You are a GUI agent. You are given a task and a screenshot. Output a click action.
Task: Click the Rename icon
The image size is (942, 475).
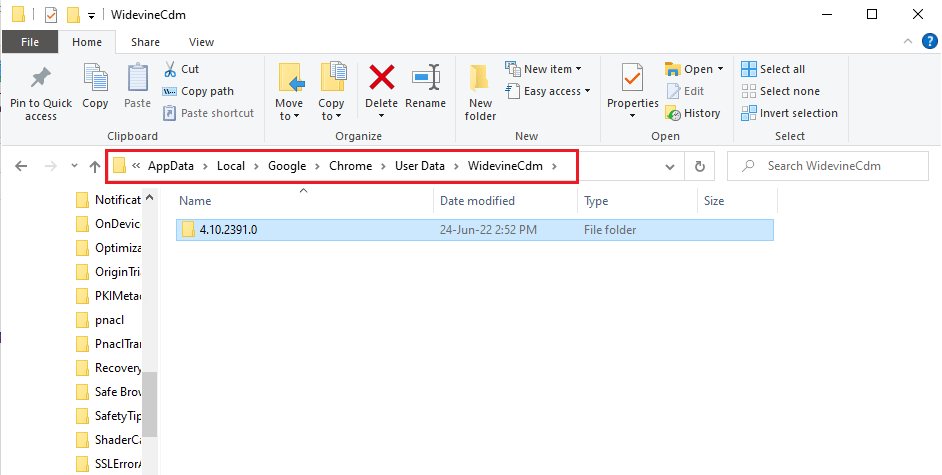pyautogui.click(x=426, y=78)
